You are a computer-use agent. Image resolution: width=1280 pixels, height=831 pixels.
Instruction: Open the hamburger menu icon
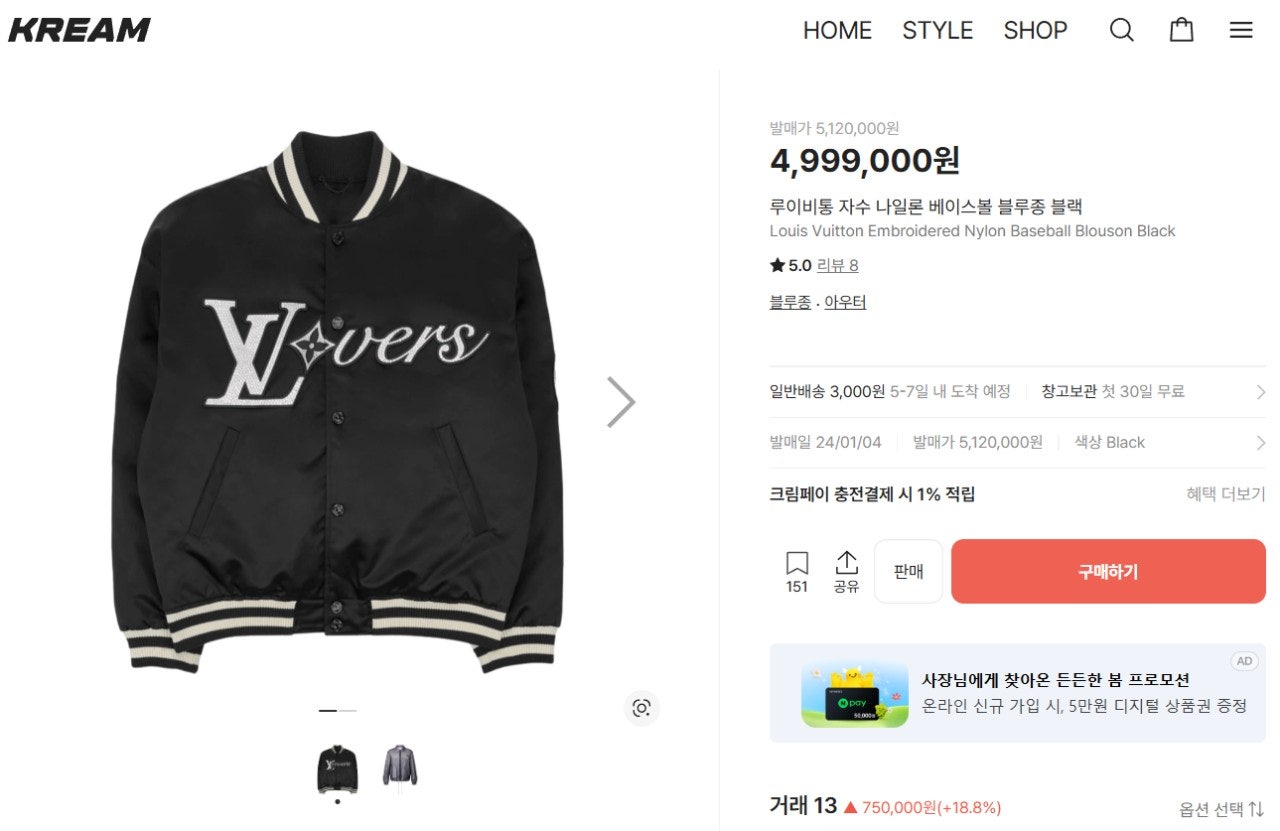pos(1241,30)
